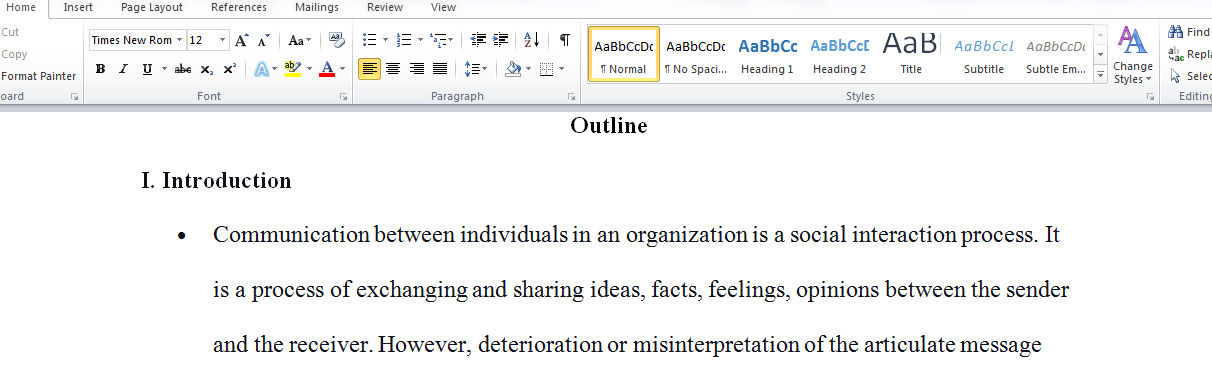
Task: Toggle Align Text Left
Action: (370, 69)
